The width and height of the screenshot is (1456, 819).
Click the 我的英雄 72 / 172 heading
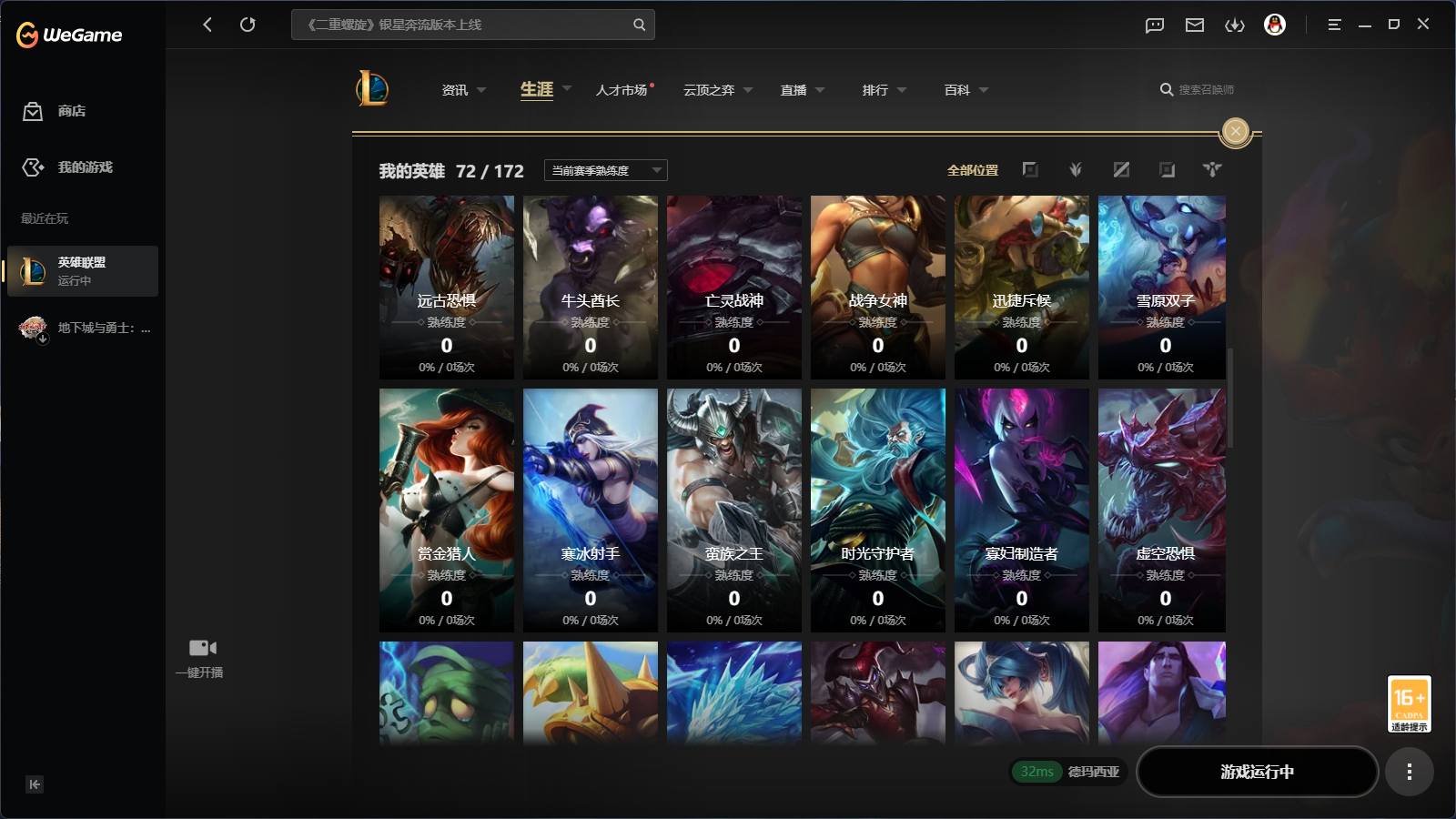click(x=451, y=171)
